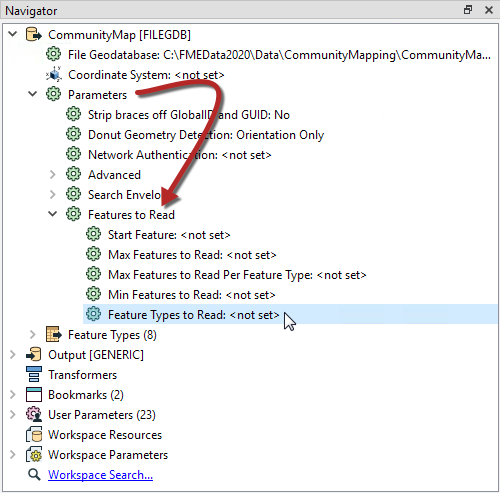Select the 'Advanced' row label
Viewport: 500px width, 493px height.
click(114, 175)
